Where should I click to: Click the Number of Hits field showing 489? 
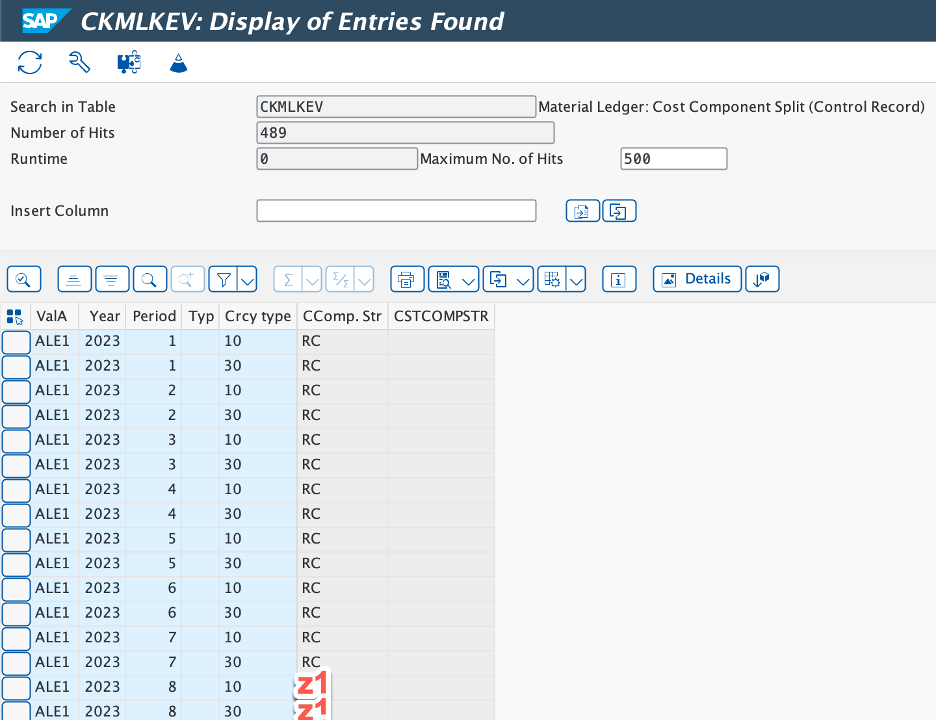click(405, 133)
